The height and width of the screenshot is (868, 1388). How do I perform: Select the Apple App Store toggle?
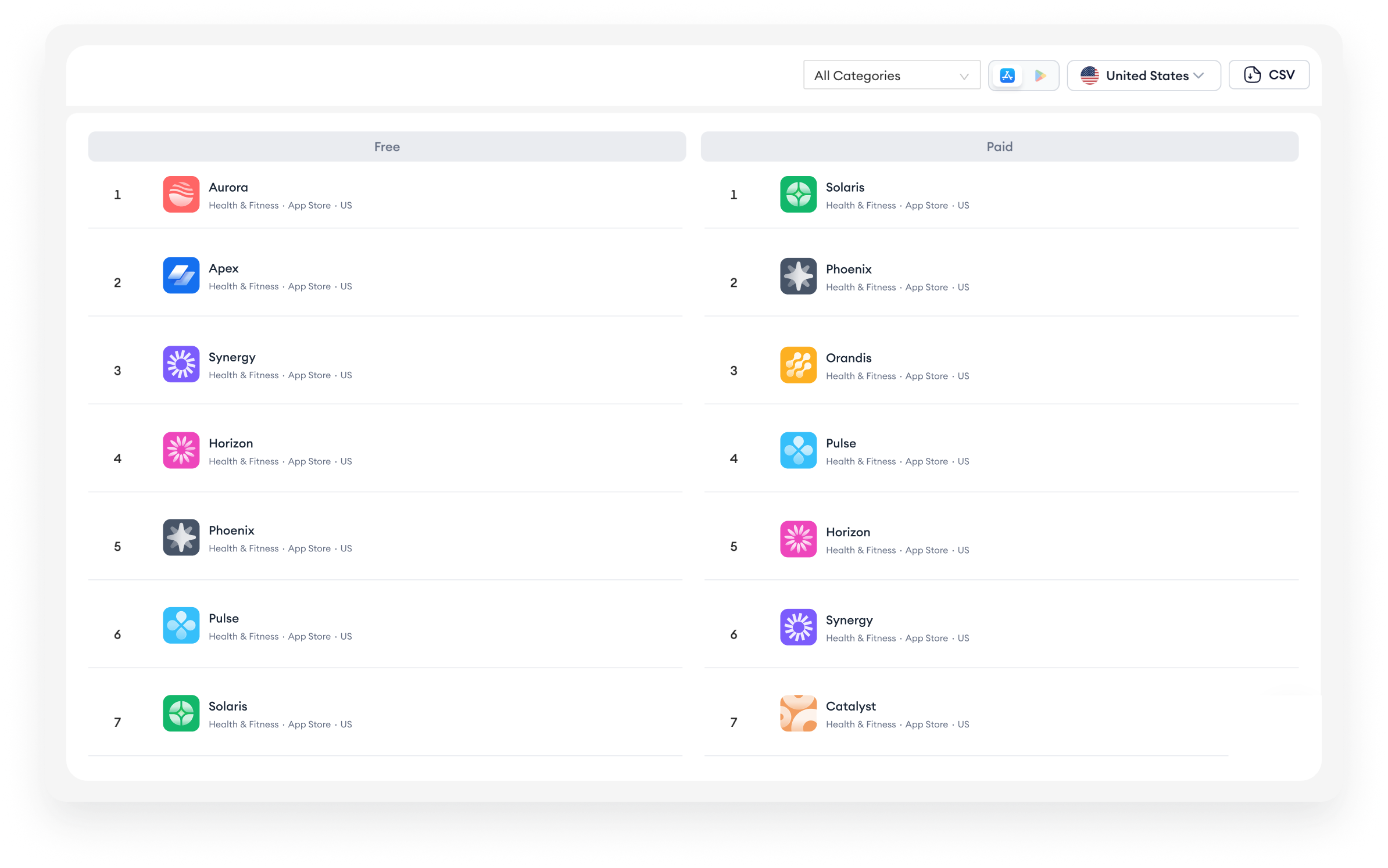click(1007, 76)
